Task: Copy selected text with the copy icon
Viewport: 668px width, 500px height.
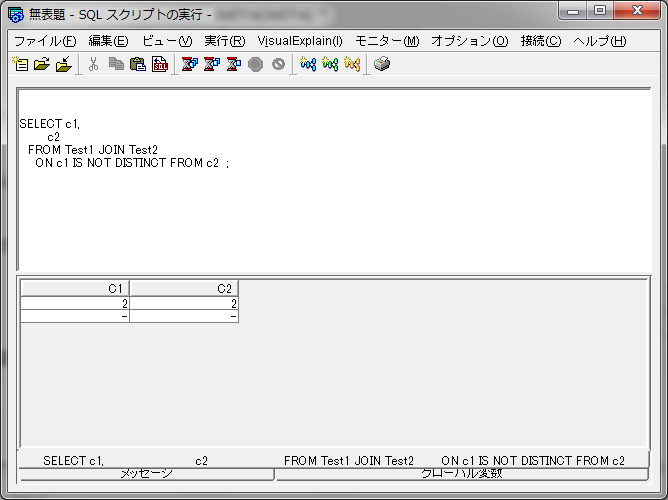Action: 116,64
